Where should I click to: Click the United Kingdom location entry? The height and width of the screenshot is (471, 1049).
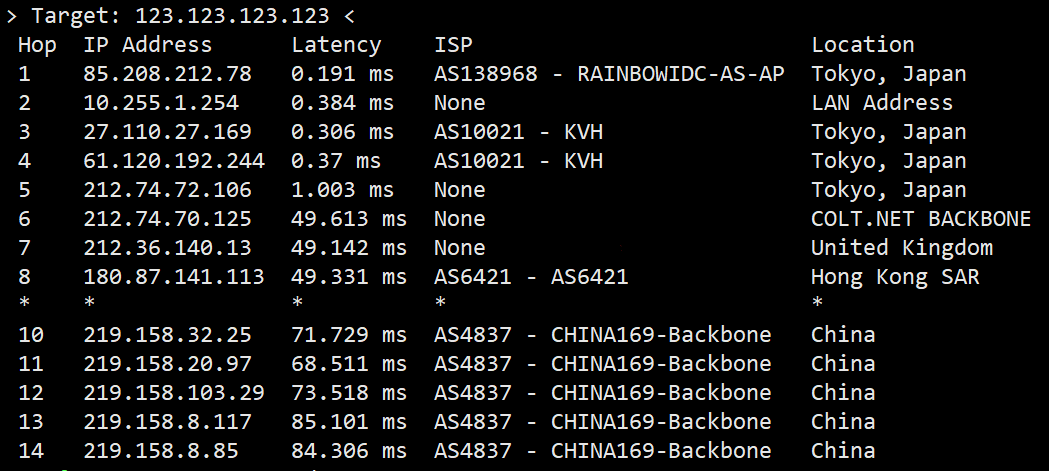coord(902,248)
